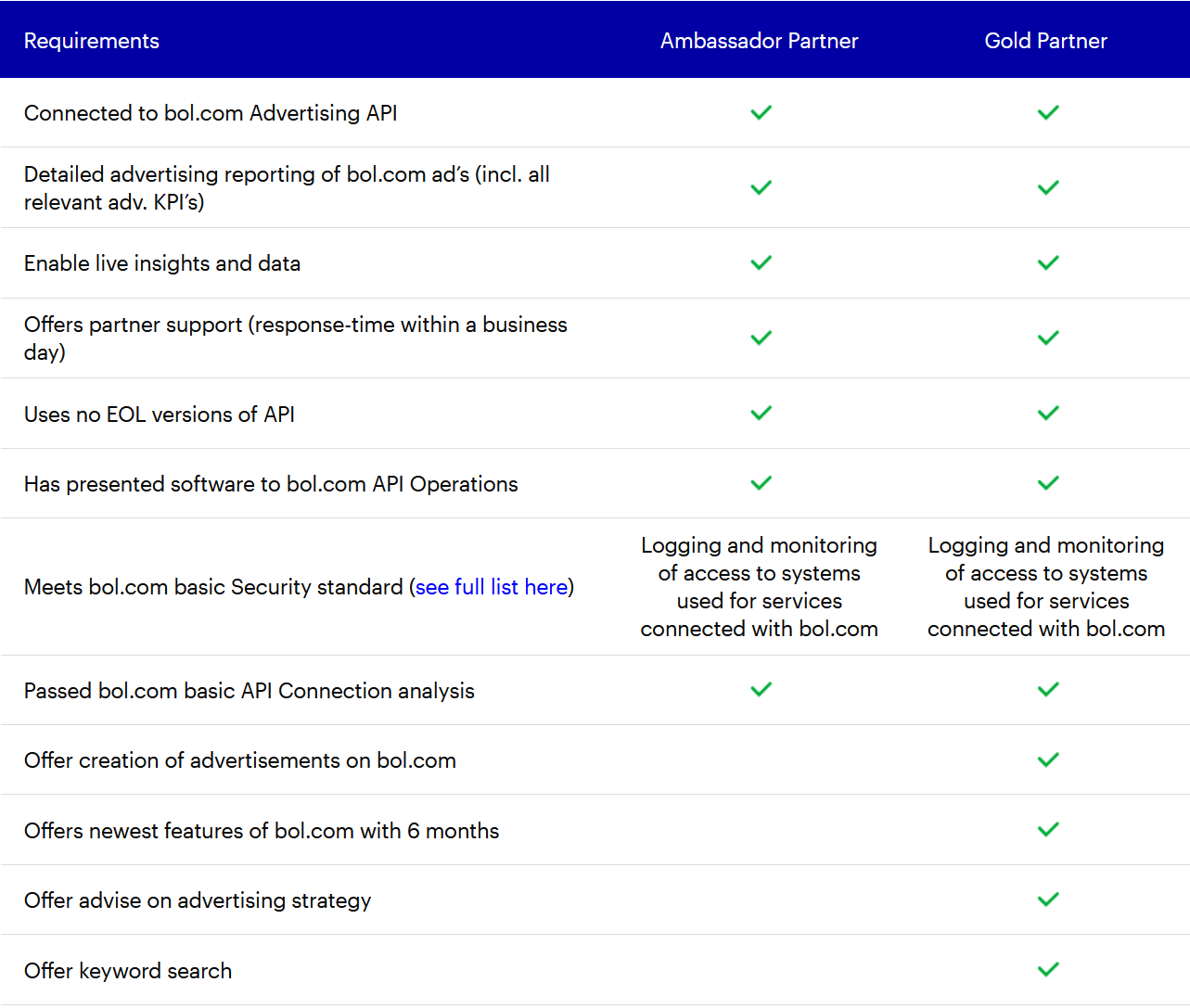Viewport: 1190px width, 1008px height.
Task: Click Gold checkmark for Passed basic API Connection analysis
Action: (1048, 689)
